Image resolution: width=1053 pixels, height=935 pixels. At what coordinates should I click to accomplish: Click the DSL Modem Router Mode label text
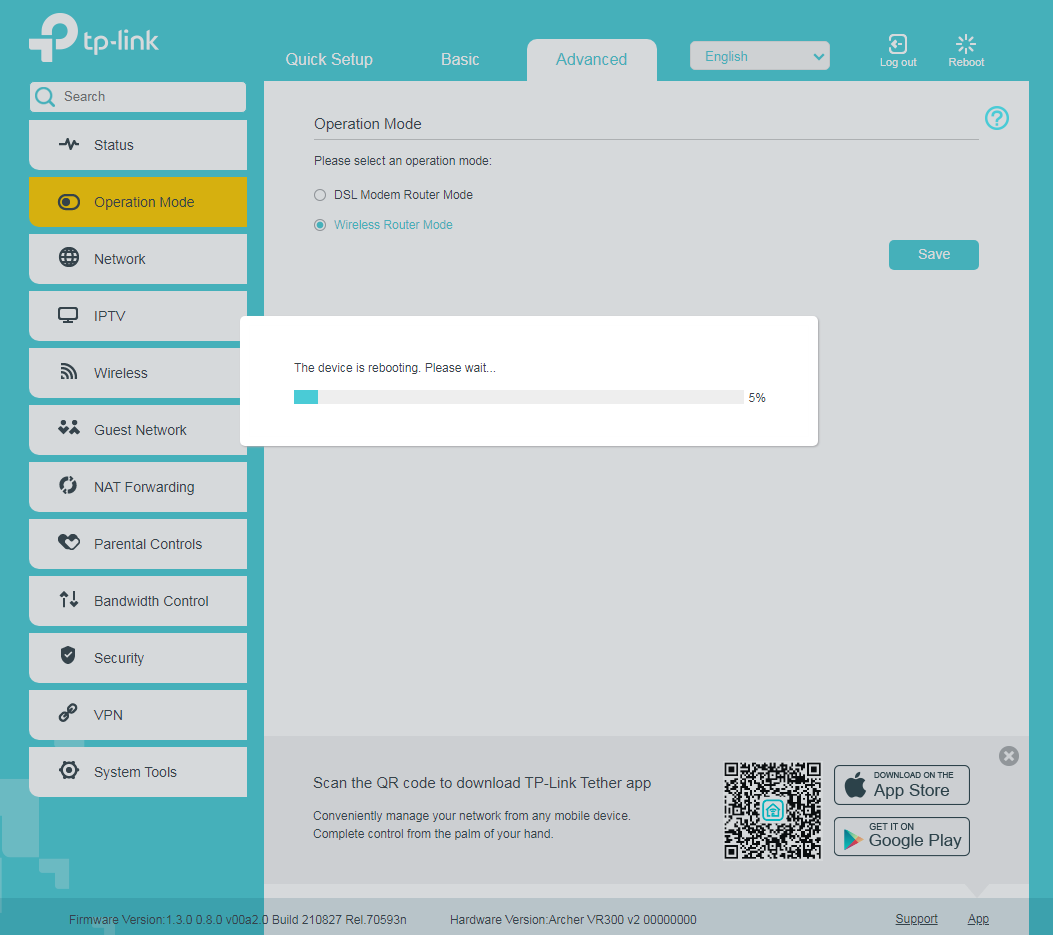[404, 195]
